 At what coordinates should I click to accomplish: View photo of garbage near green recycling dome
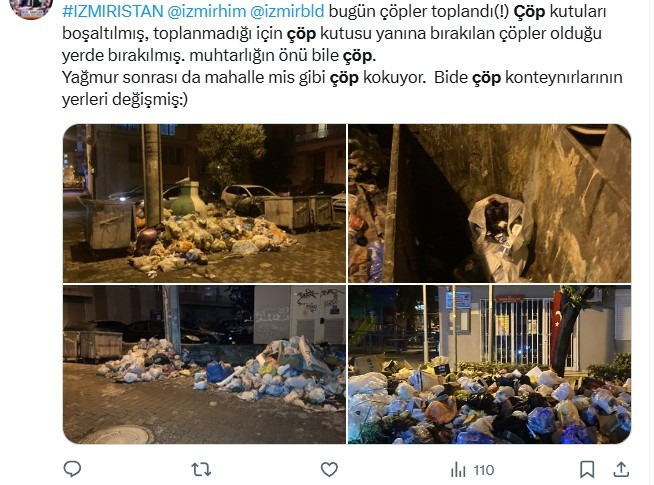pos(204,203)
